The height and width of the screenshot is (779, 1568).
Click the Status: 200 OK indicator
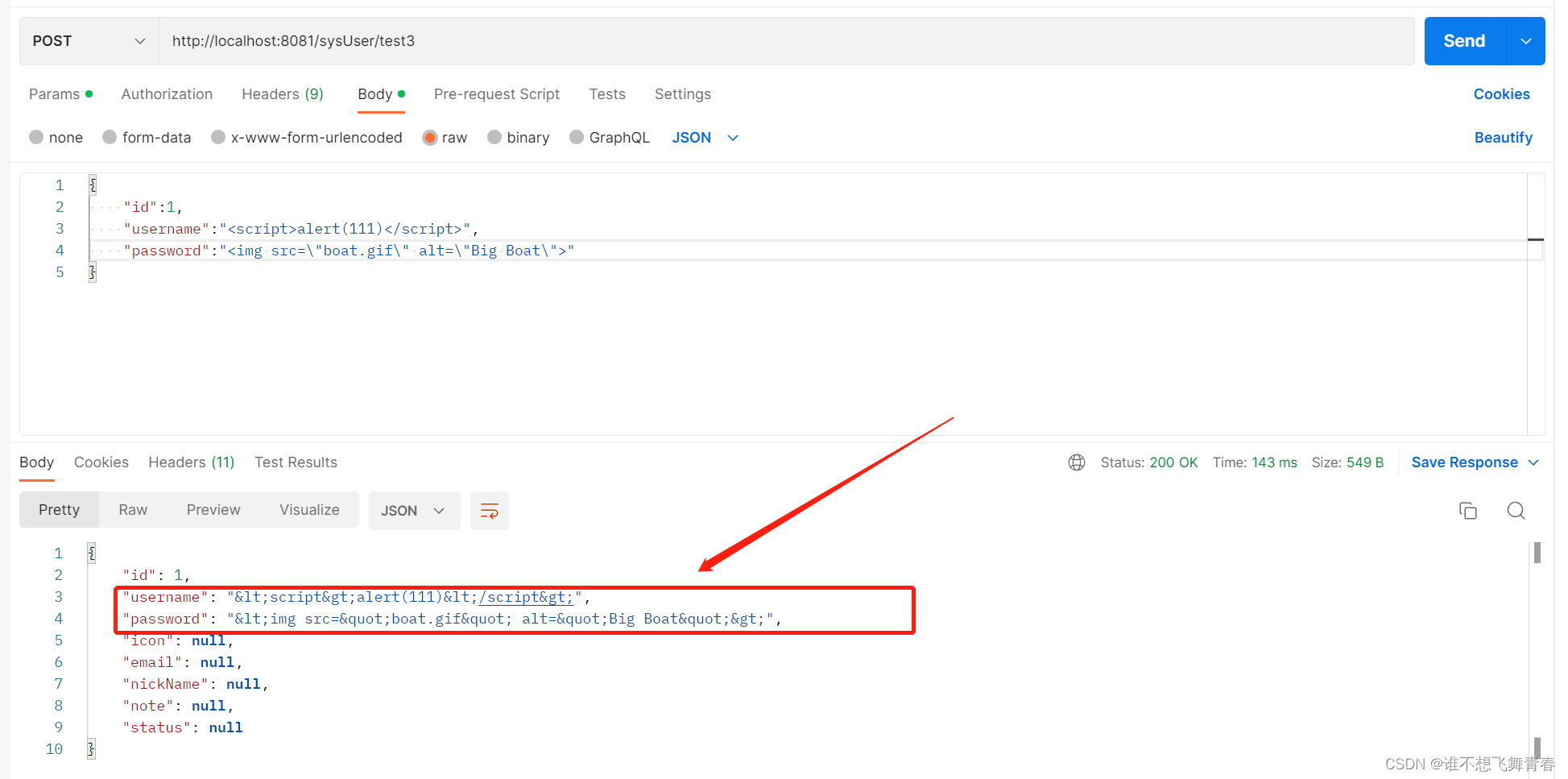(x=1149, y=462)
